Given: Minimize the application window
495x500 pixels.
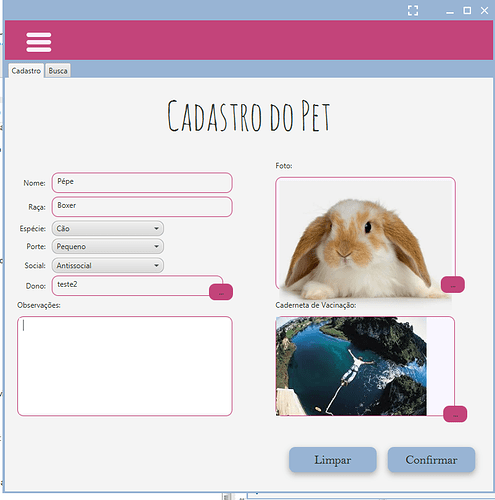Looking at the screenshot, I should click(450, 12).
